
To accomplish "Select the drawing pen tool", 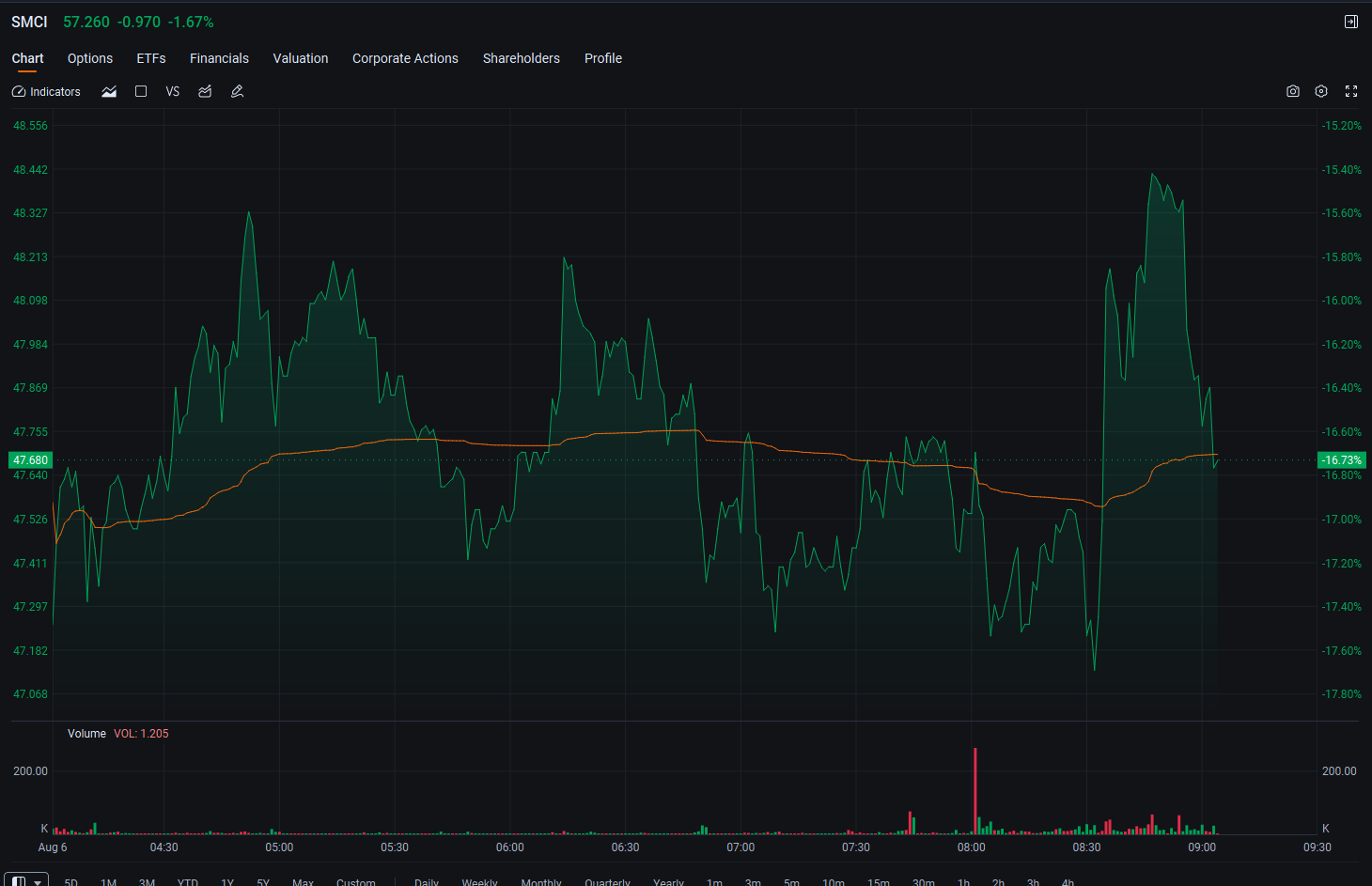I will (237, 92).
